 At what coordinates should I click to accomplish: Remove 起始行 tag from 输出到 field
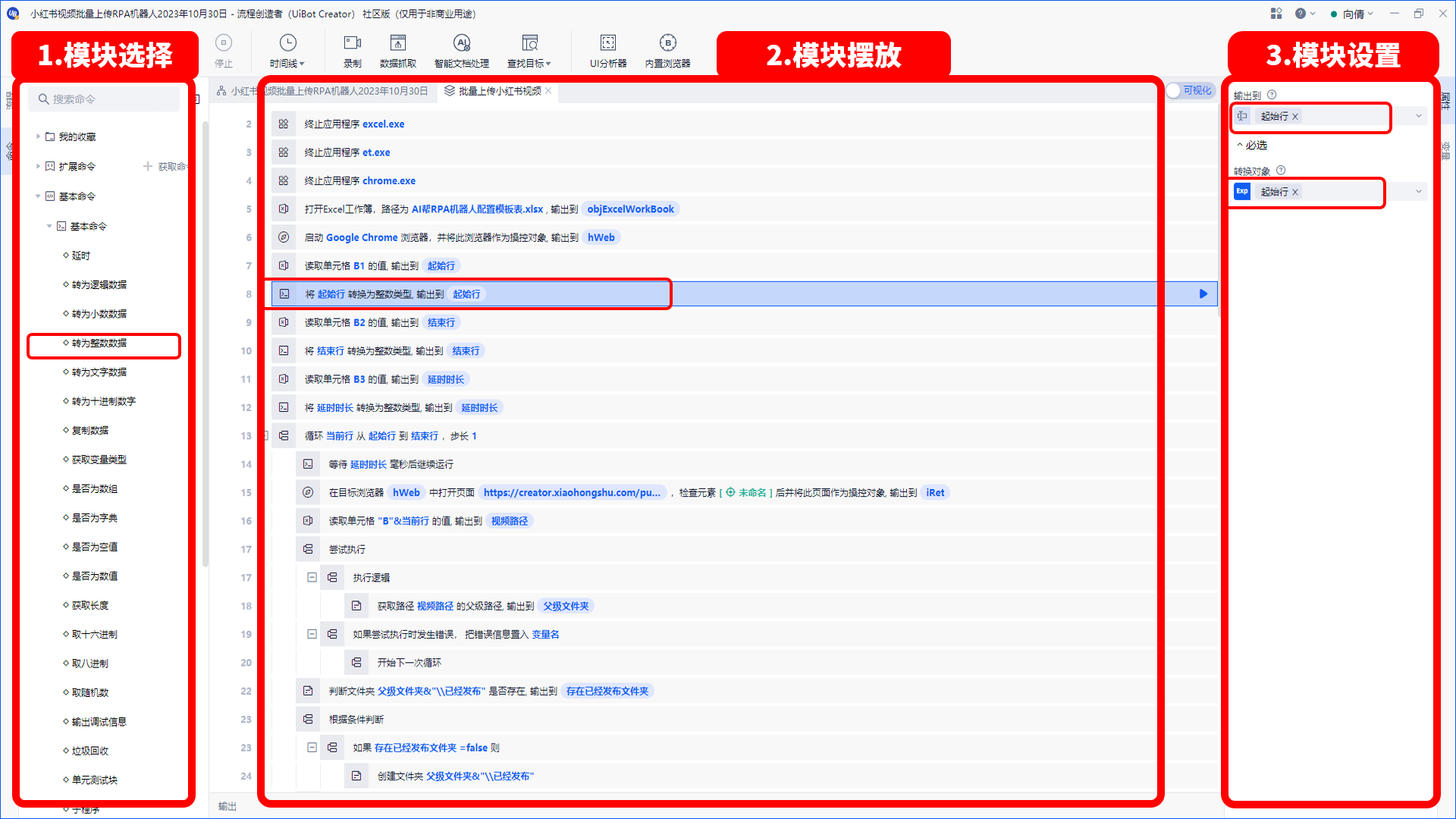(x=1295, y=117)
